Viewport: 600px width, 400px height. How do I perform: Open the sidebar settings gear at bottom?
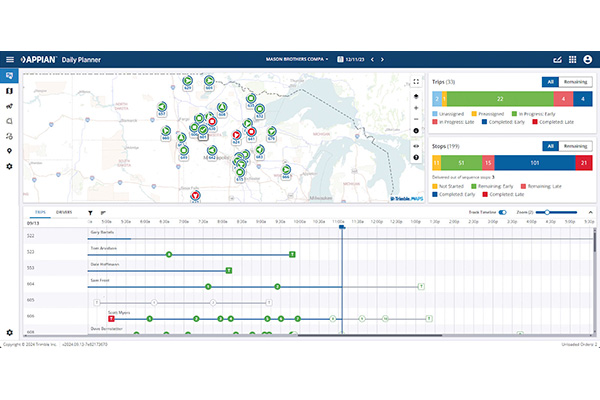coord(10,332)
